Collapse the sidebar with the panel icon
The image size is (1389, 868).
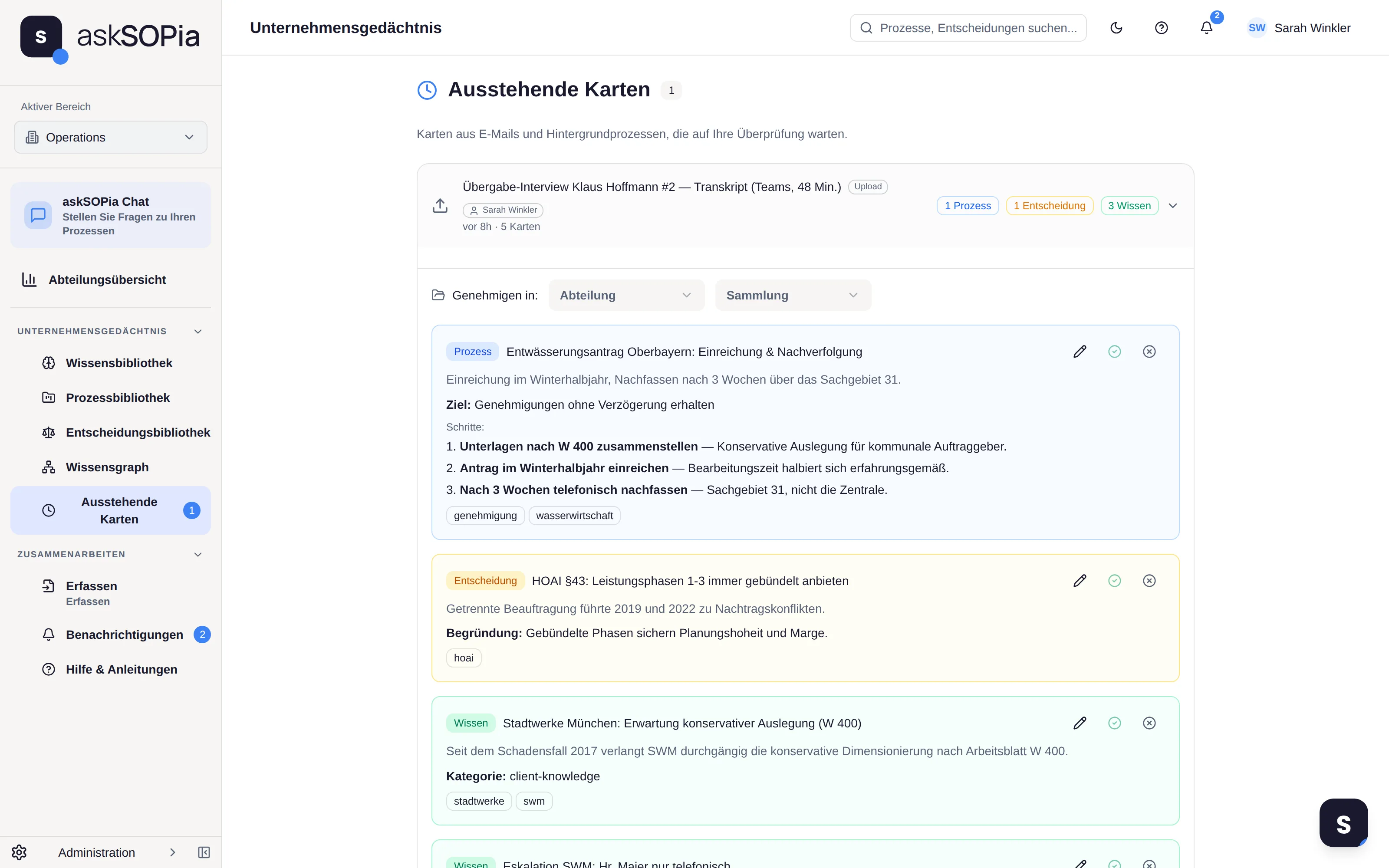[204, 852]
